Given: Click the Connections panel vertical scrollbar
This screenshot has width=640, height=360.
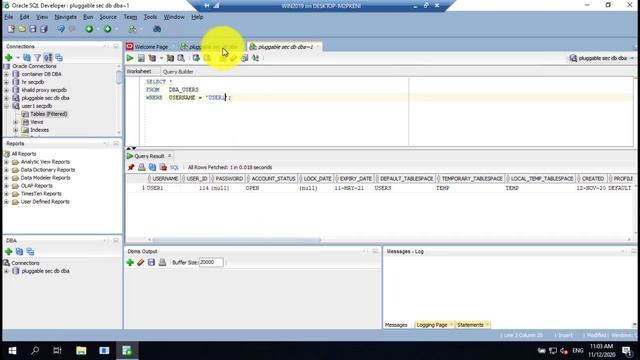Looking at the screenshot, I should click(x=119, y=77).
